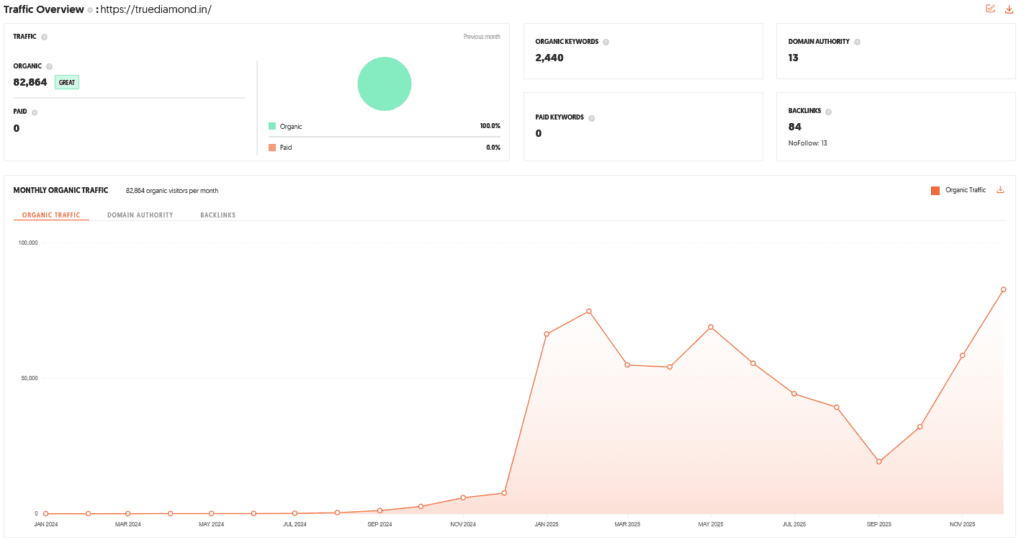Click the chart data point above MAY 2025
Image resolution: width=1024 pixels, height=540 pixels.
(x=711, y=327)
